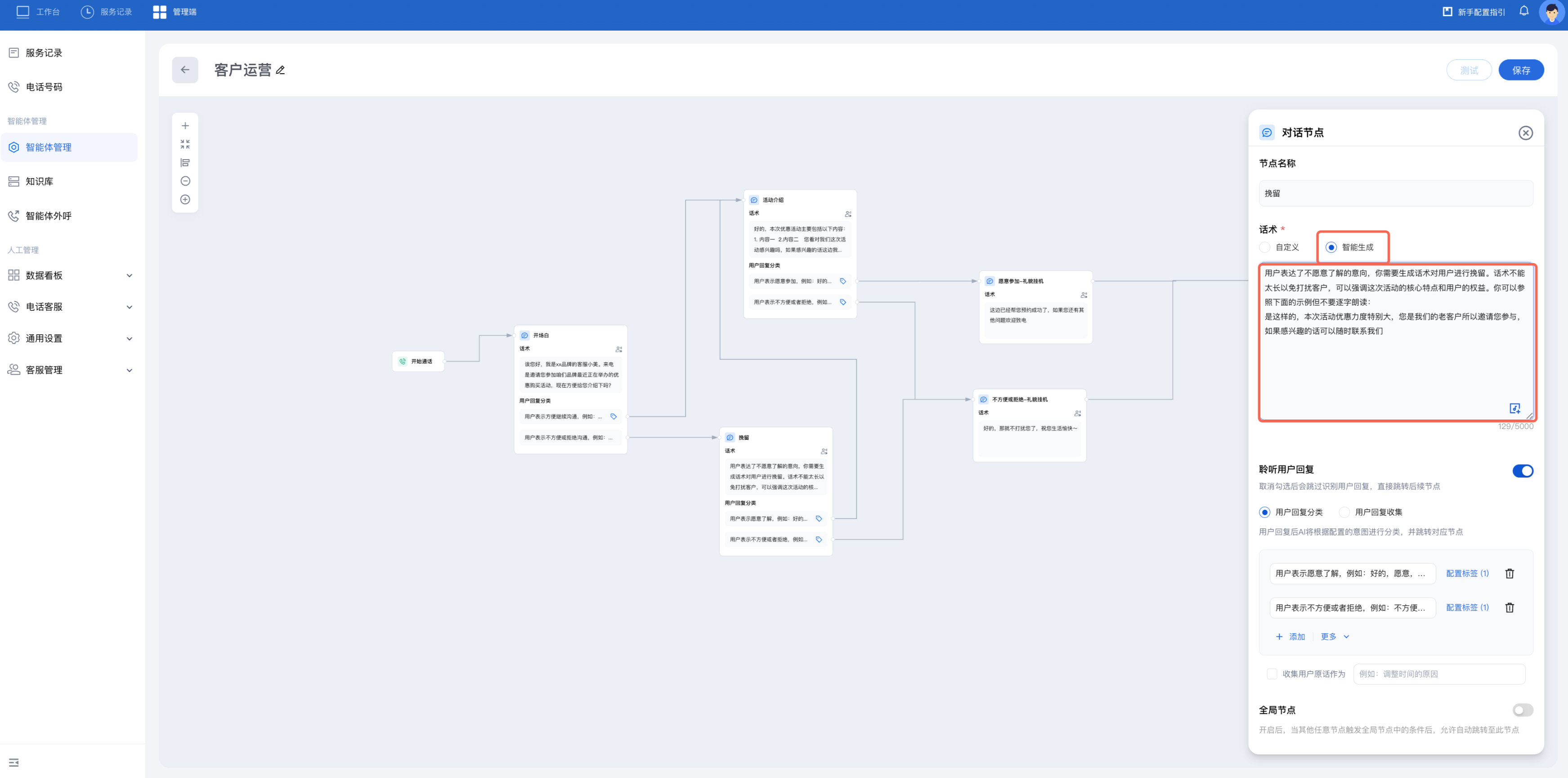Screen dimensions: 1568x778
Task: Open 知识库 in the sidebar
Action: pos(40,181)
